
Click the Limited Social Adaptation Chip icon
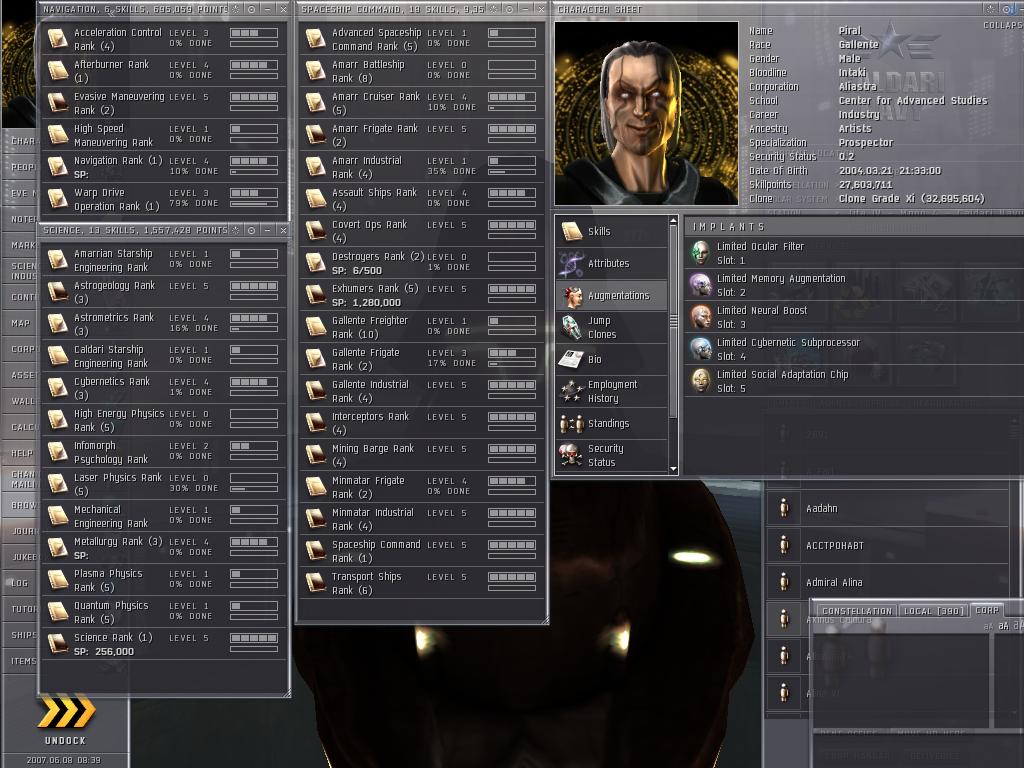[x=701, y=381]
